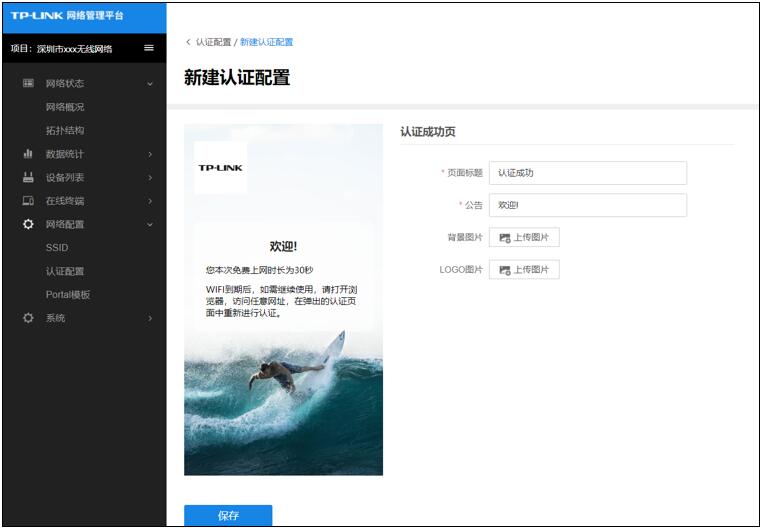Collapse the 网络状态 menu chevron
Screen dimensions: 763x530
click(x=150, y=84)
